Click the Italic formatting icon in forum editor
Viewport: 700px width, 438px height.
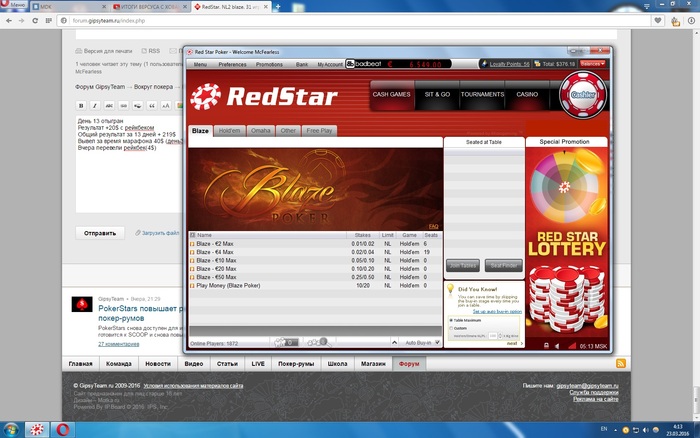[95, 105]
